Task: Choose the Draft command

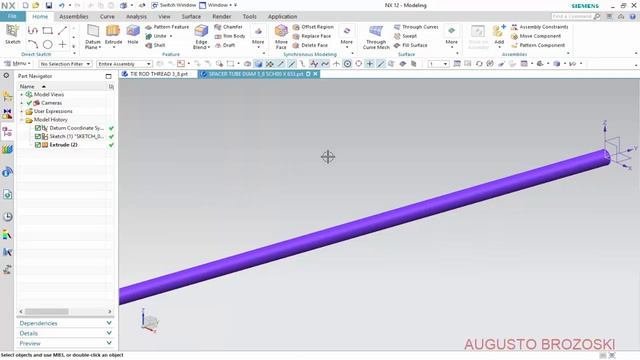Action: (225, 45)
